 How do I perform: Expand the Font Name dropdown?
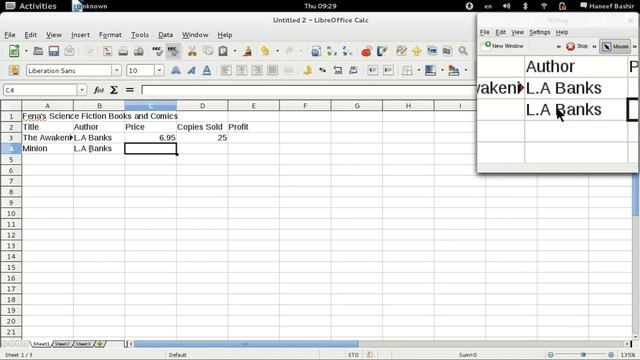116,70
